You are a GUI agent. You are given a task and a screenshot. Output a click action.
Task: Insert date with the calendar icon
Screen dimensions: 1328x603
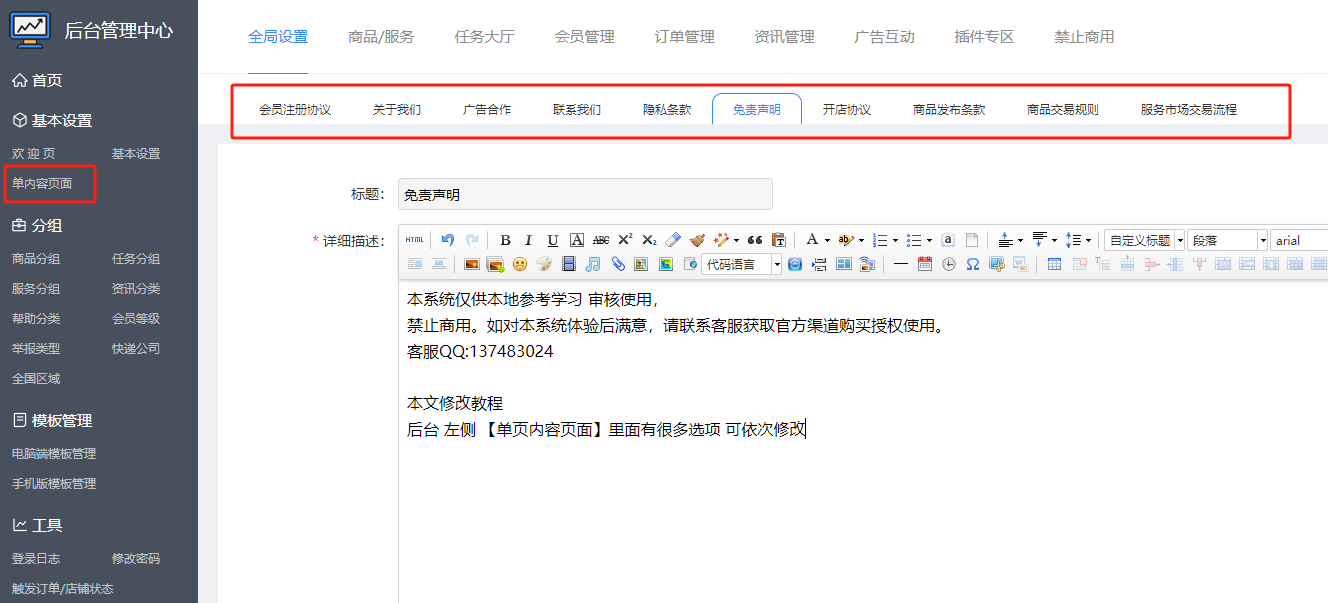924,264
